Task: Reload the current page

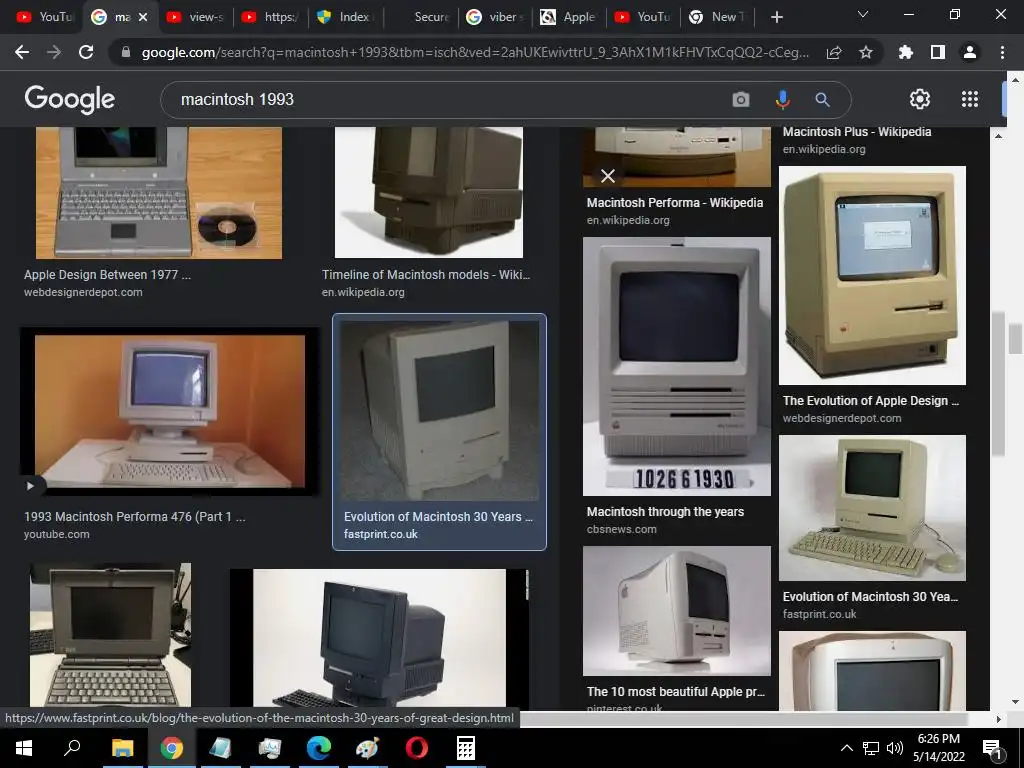Action: 86,52
